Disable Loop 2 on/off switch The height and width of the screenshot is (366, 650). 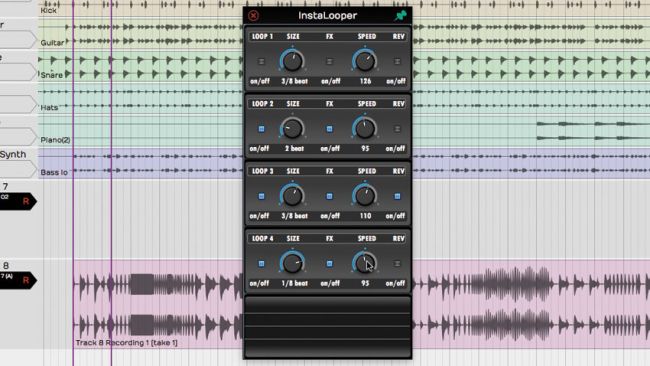261,129
